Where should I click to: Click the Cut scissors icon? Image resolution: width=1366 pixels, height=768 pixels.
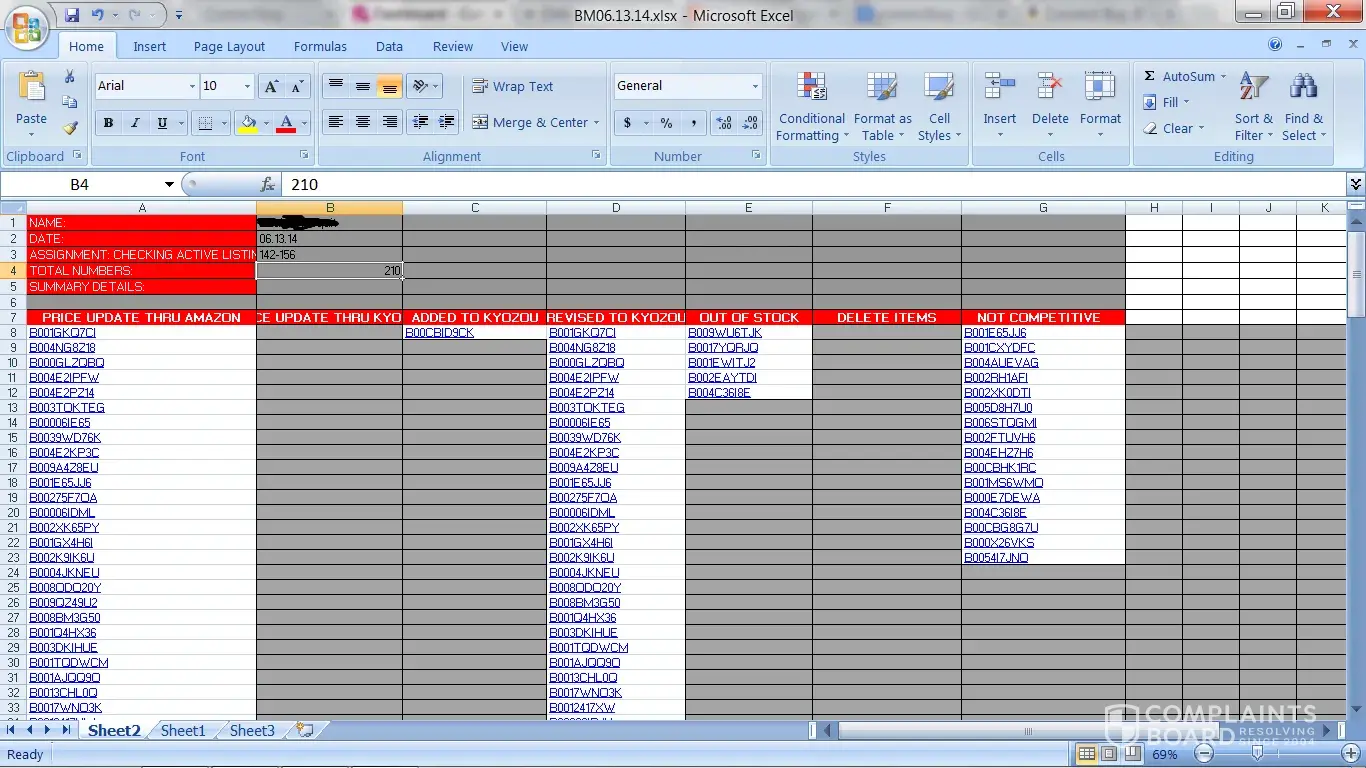tap(69, 77)
